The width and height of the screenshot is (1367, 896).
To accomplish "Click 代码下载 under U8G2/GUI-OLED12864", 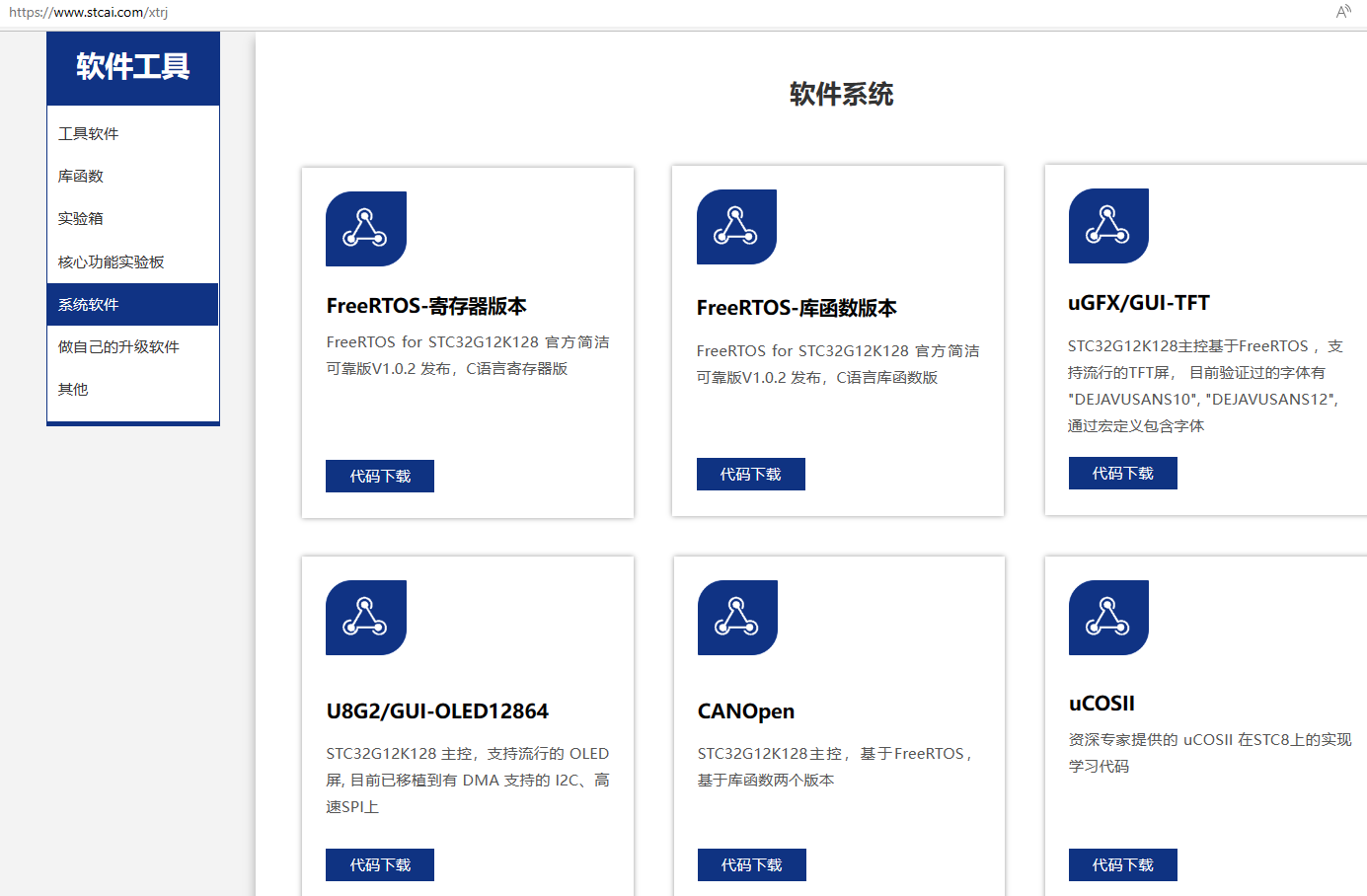I will 380,864.
